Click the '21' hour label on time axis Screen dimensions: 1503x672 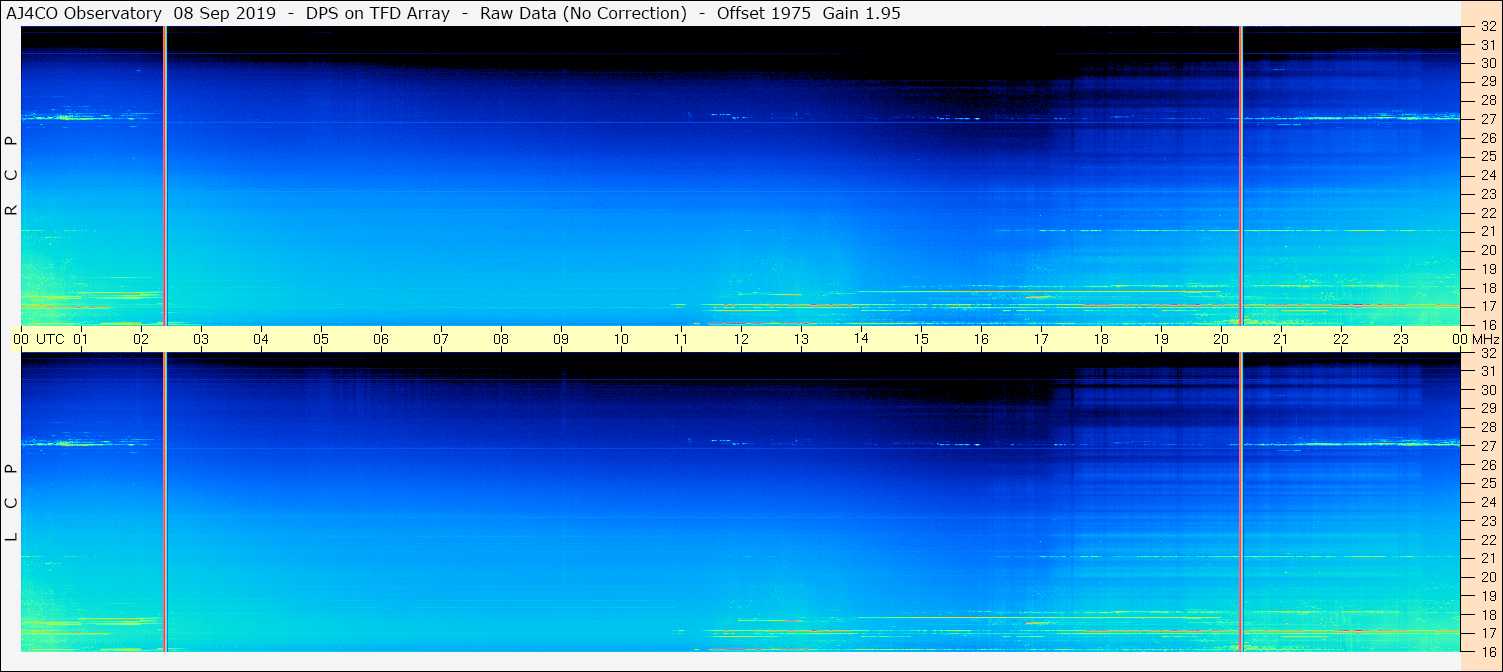click(1281, 339)
